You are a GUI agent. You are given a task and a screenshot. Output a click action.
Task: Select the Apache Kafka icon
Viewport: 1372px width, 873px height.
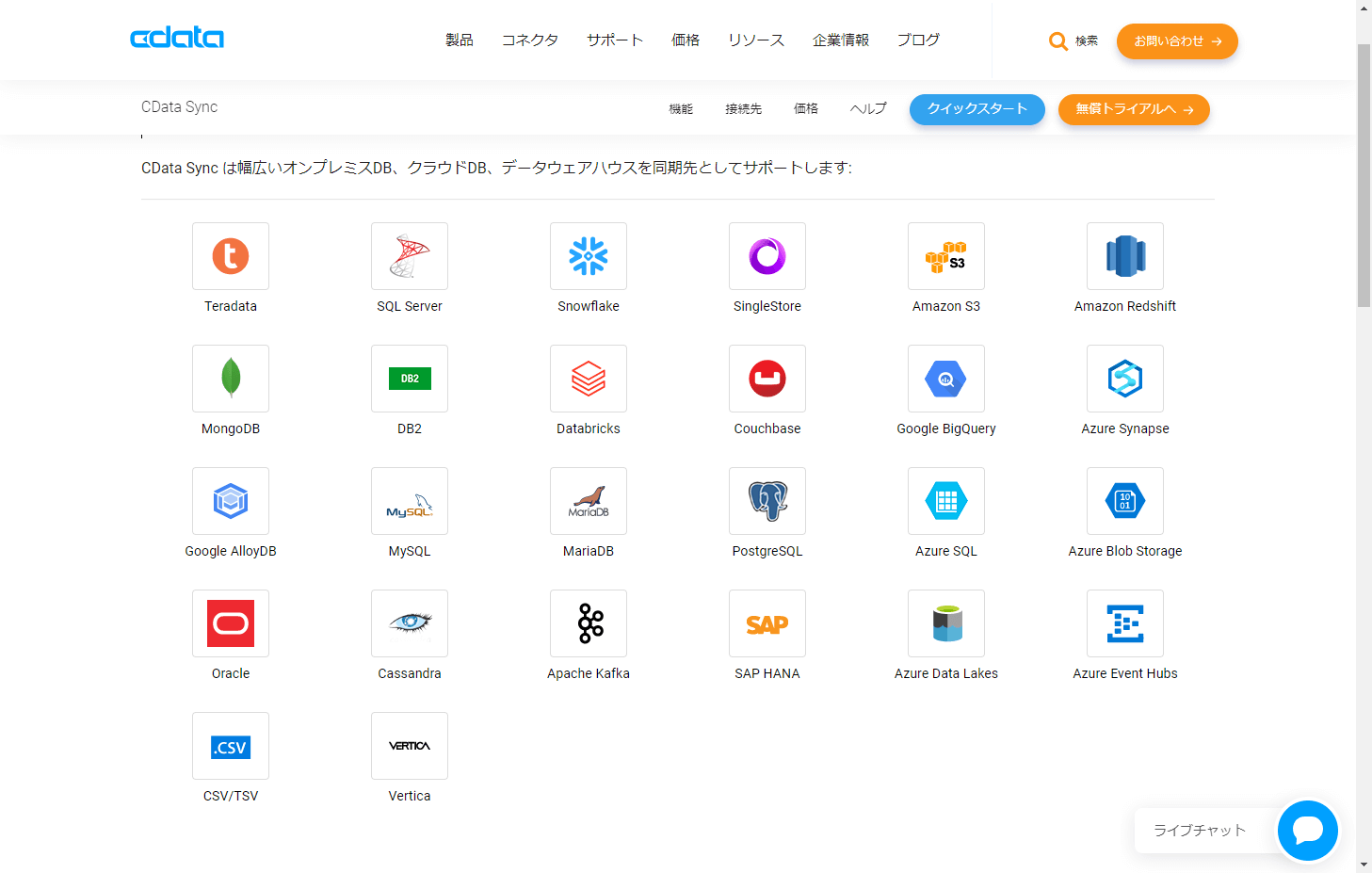(589, 623)
